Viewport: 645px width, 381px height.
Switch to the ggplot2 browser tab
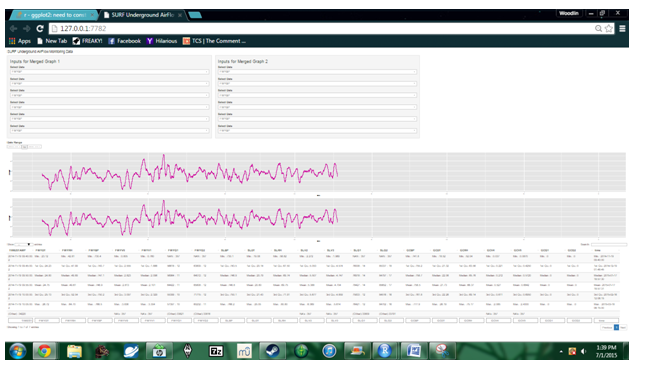click(x=54, y=15)
